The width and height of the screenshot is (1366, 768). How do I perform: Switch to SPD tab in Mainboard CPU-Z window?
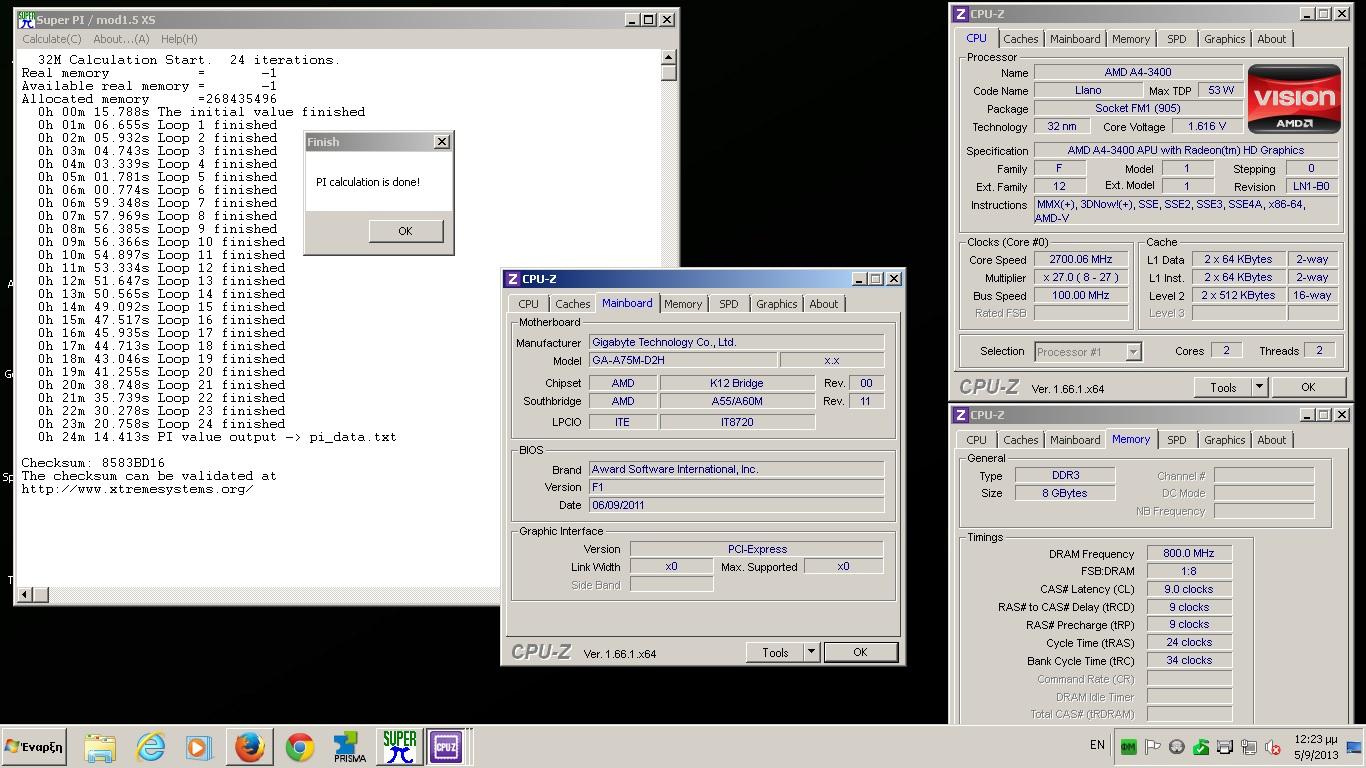point(728,304)
